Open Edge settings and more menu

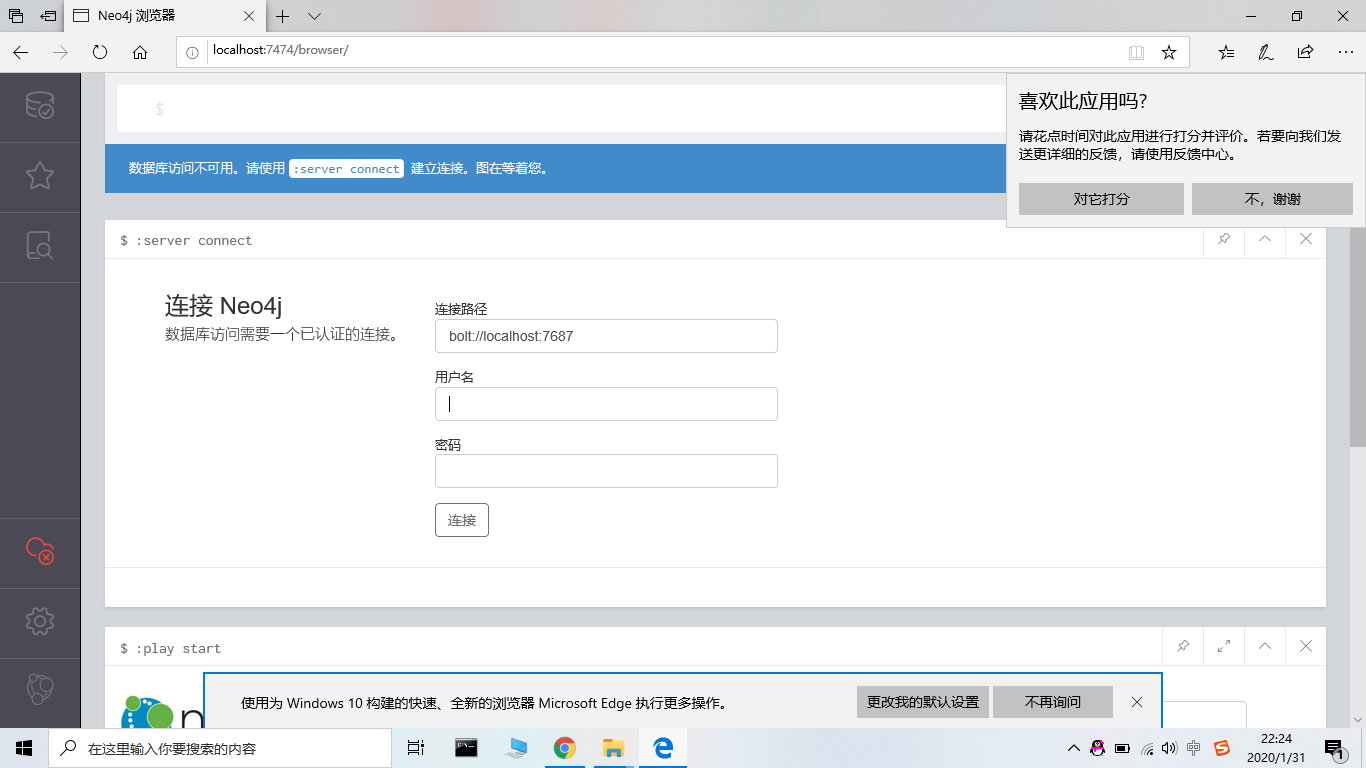1345,52
